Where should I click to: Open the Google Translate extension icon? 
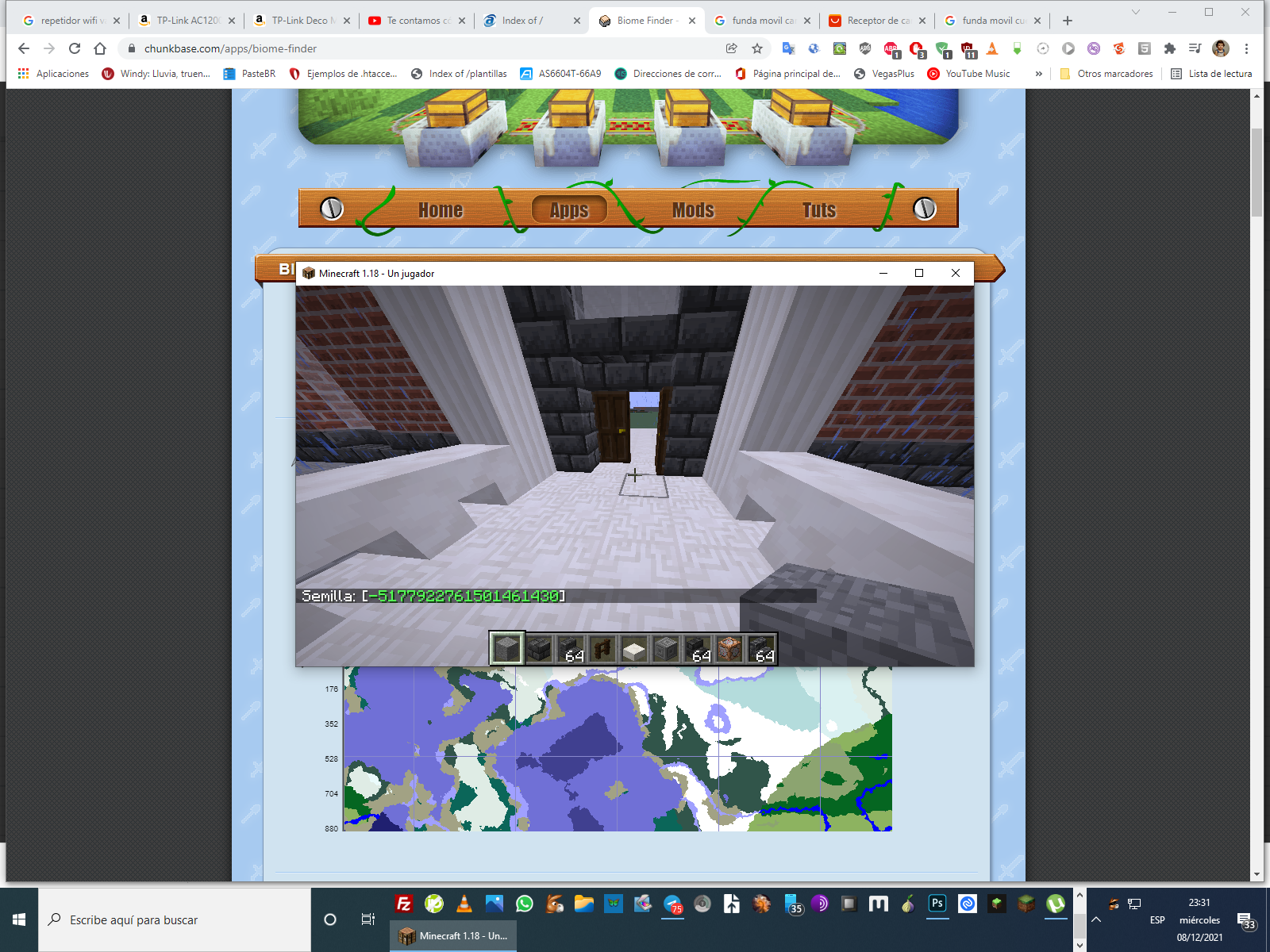click(x=788, y=48)
